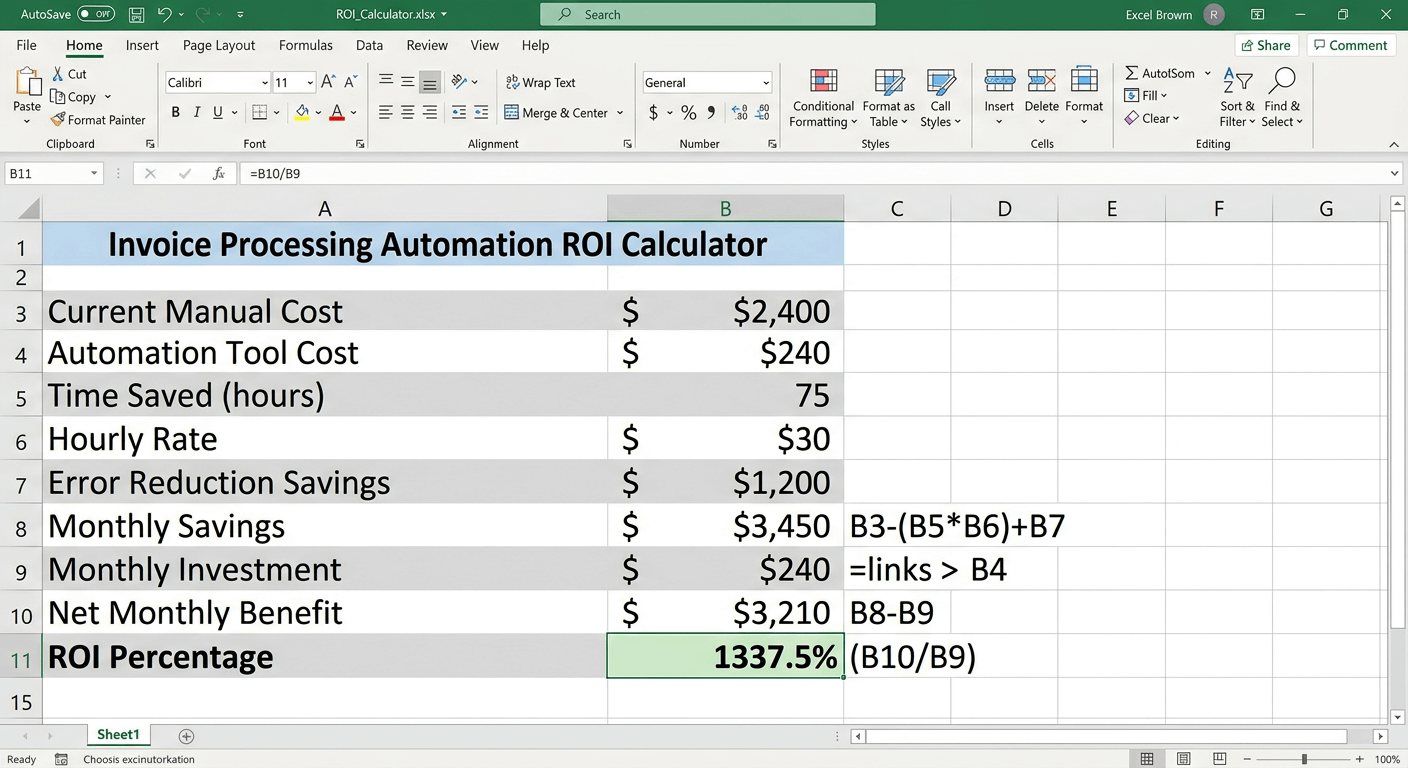
Task: Open the Page Layout tab
Action: 219,45
